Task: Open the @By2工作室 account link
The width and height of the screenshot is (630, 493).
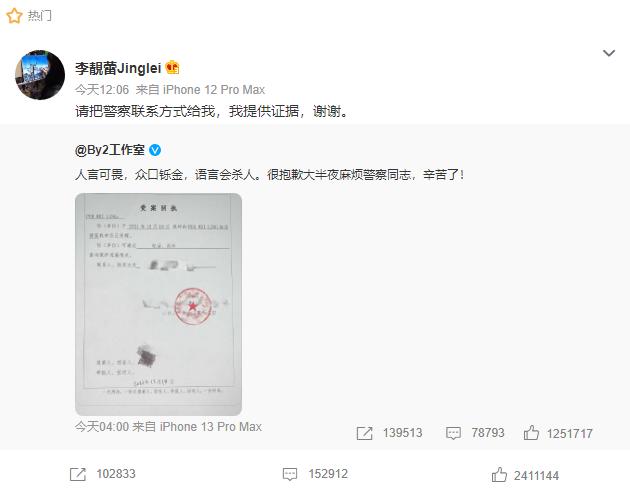Action: [x=110, y=150]
